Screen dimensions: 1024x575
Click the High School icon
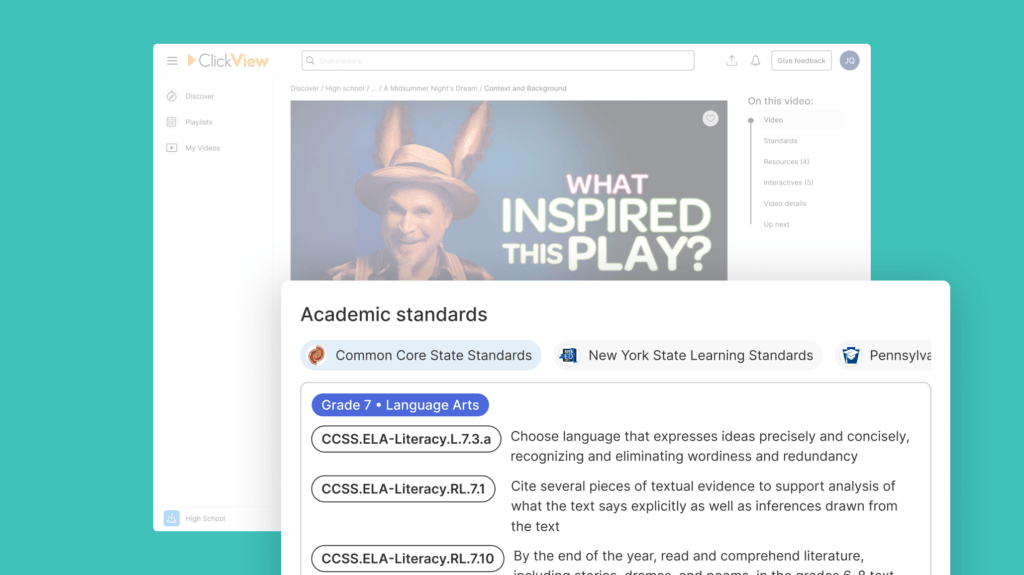pos(171,518)
